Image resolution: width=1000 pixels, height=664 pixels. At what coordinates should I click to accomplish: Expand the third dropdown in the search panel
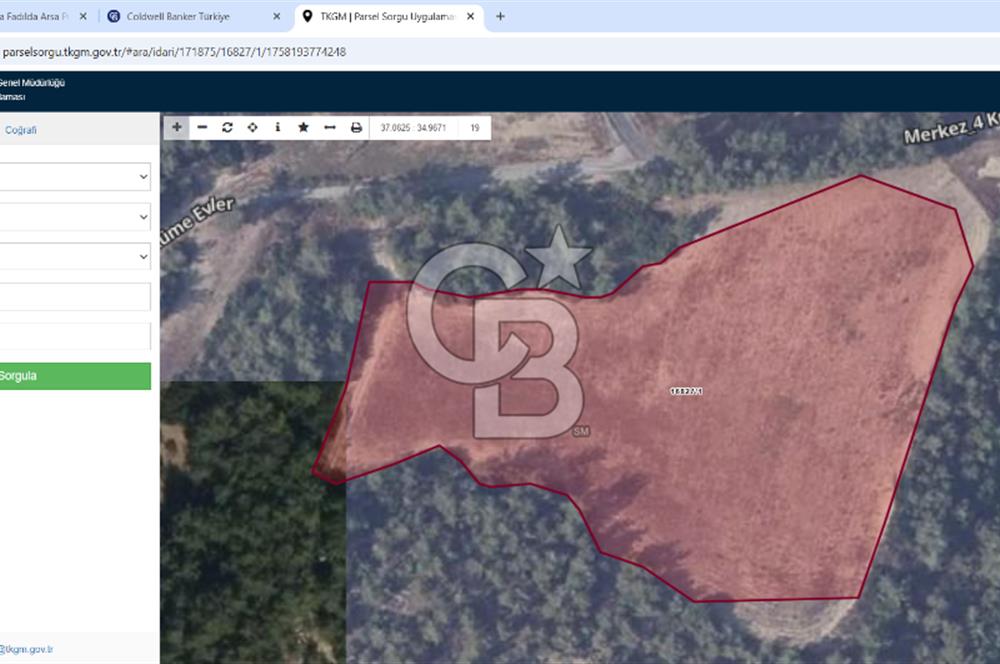(75, 256)
